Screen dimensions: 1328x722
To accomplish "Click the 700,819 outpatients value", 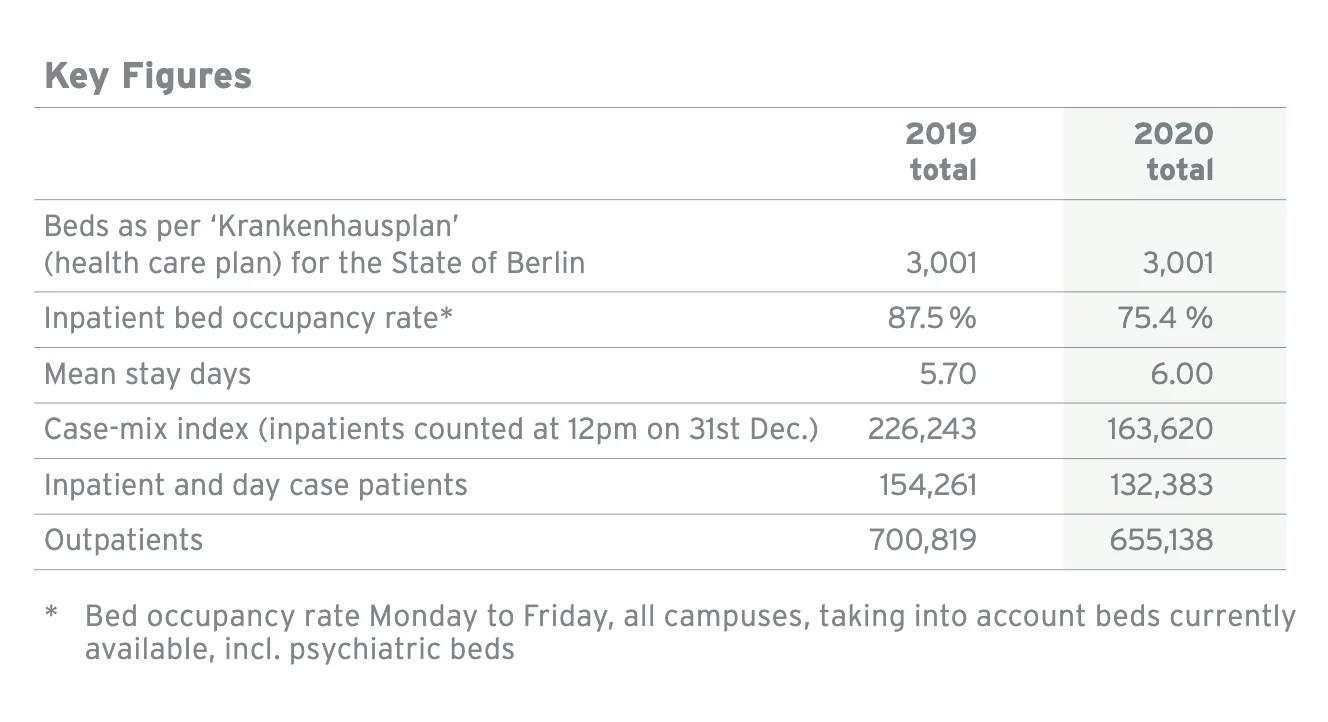I will (926, 540).
